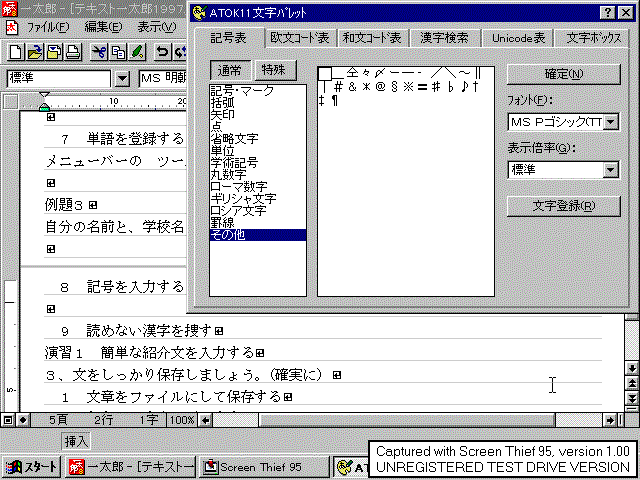The height and width of the screenshot is (480, 640).
Task: Click the vertical scrollbar down arrow in Ichitaro
Action: pyautogui.click(x=632, y=369)
